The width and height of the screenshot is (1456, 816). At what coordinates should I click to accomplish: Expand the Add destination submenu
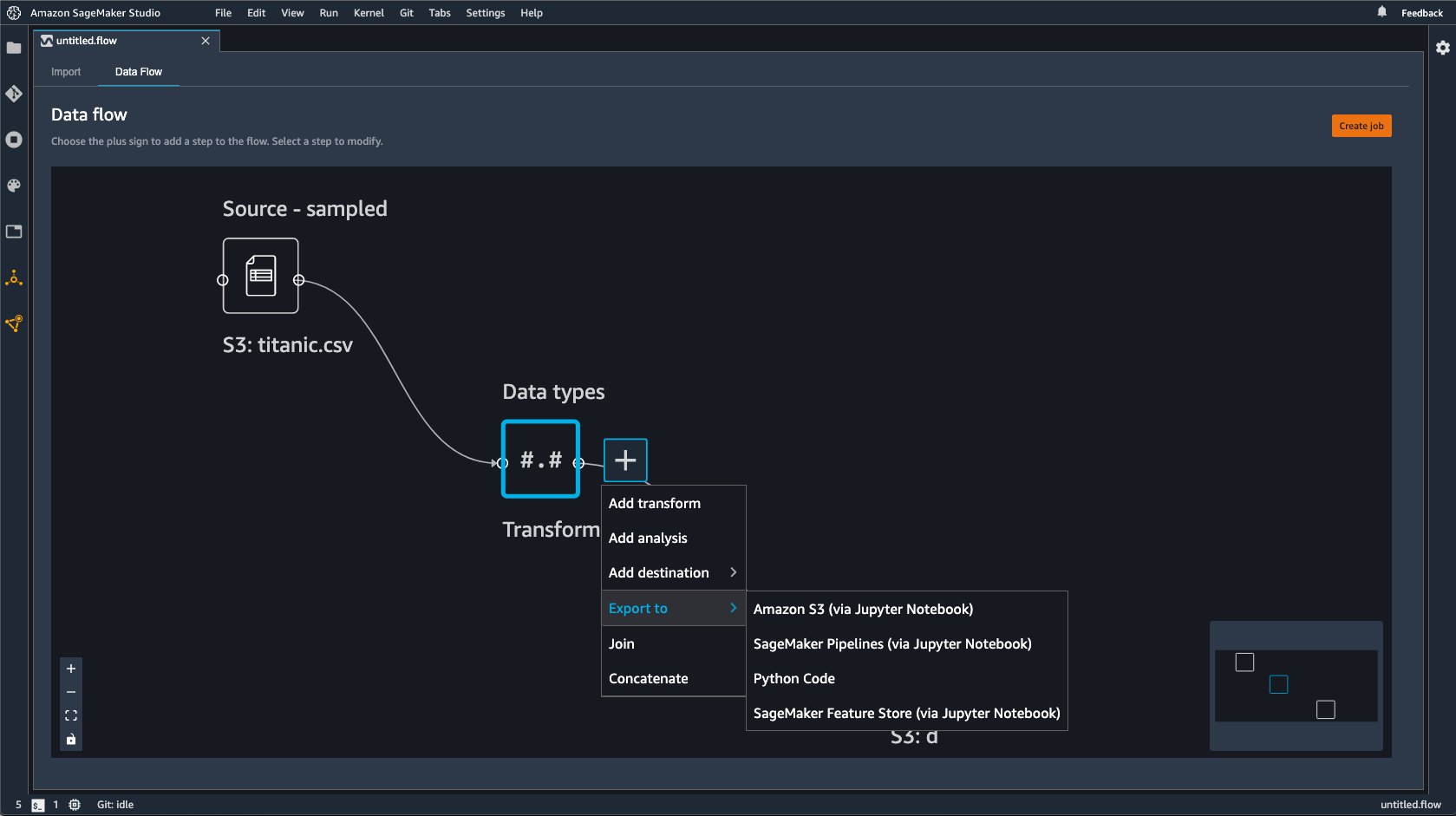672,572
